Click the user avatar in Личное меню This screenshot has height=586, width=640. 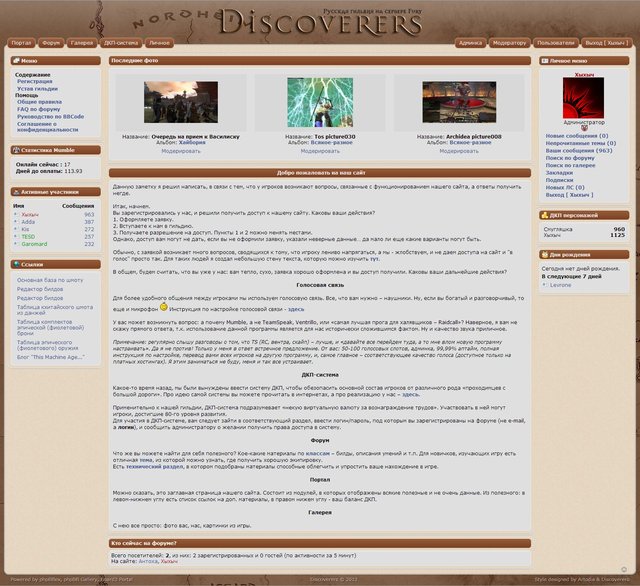(x=583, y=98)
